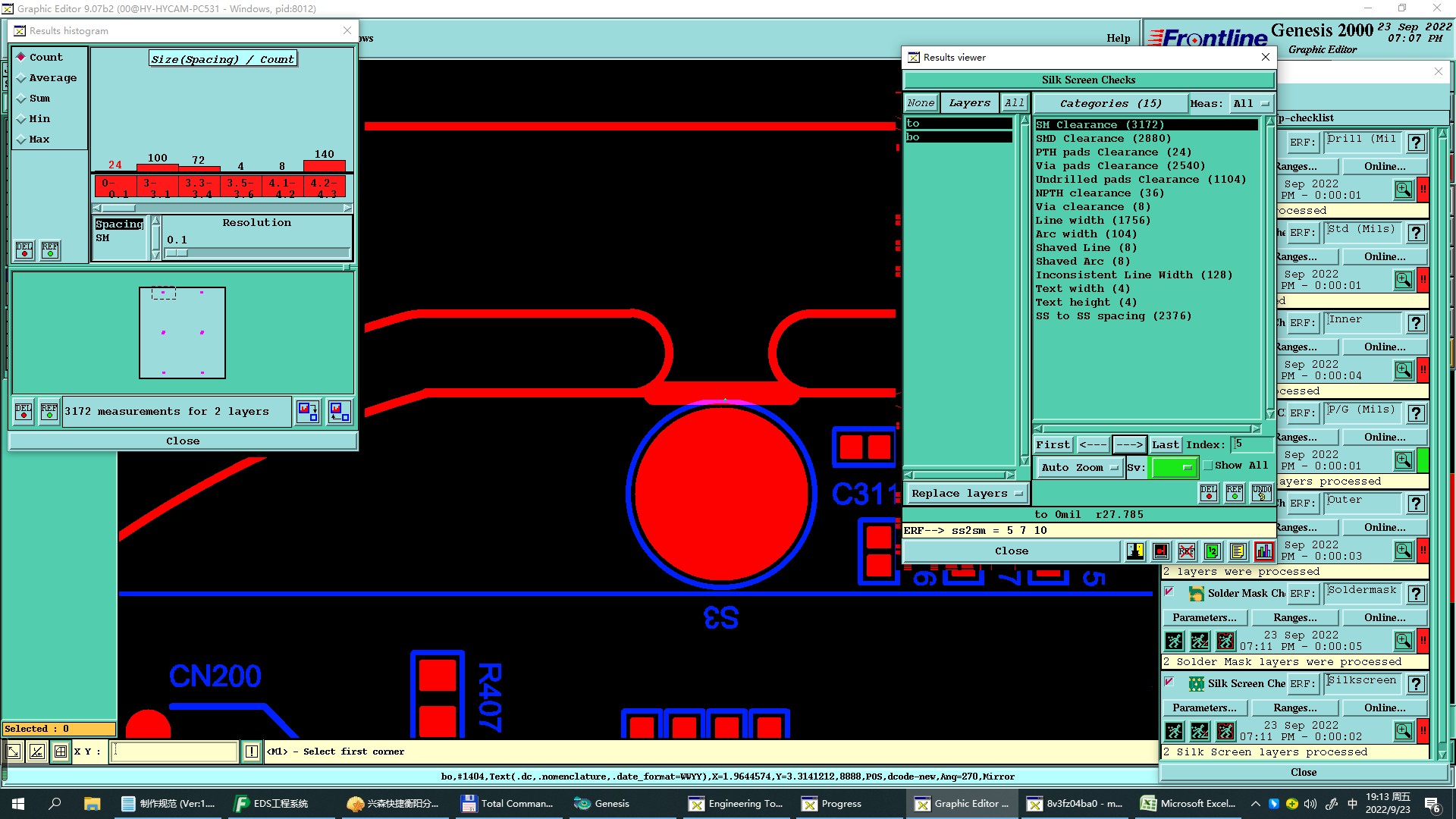
Task: Click X Y coordinate input field
Action: click(x=174, y=752)
